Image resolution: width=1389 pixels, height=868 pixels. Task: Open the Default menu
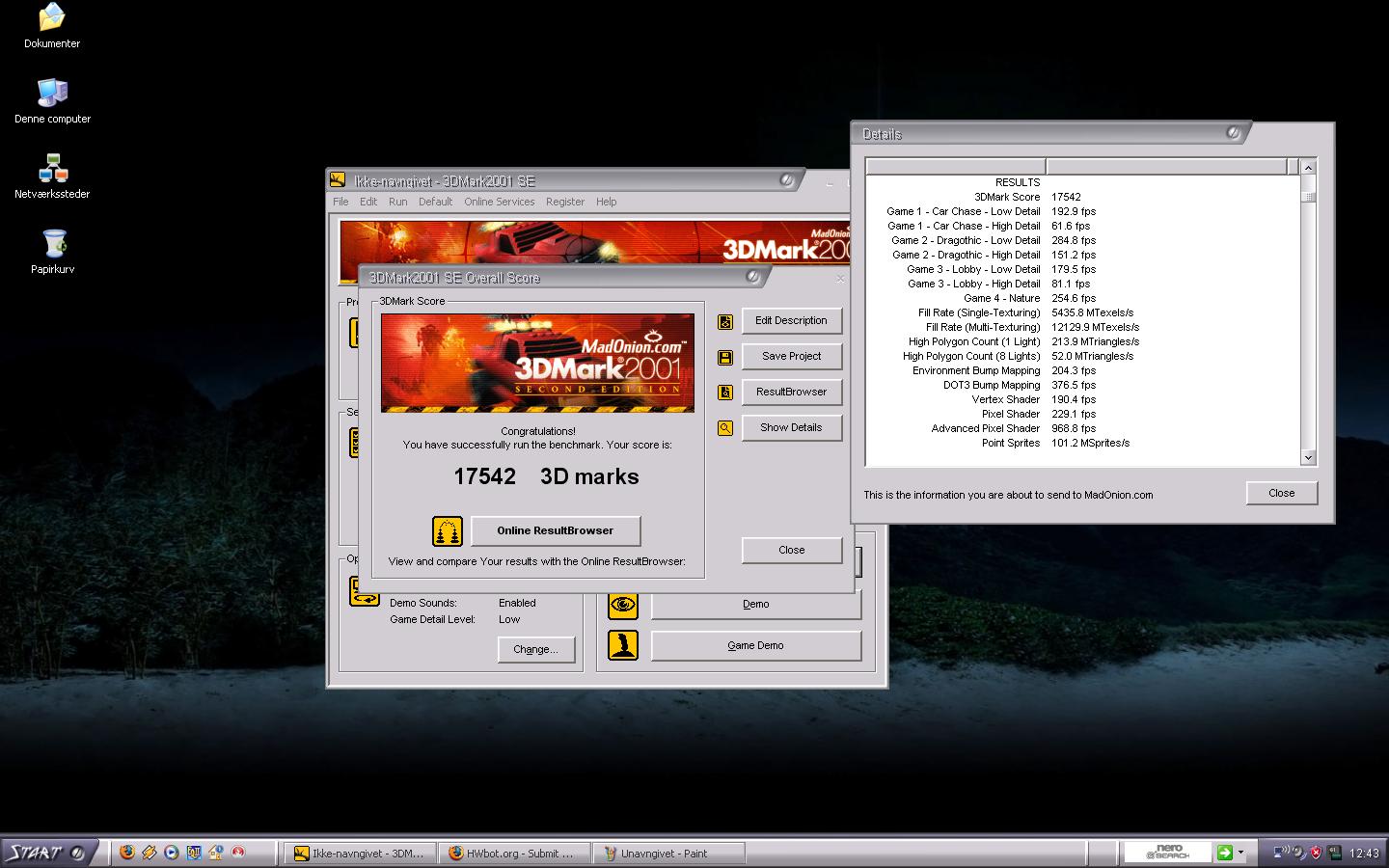coord(435,202)
